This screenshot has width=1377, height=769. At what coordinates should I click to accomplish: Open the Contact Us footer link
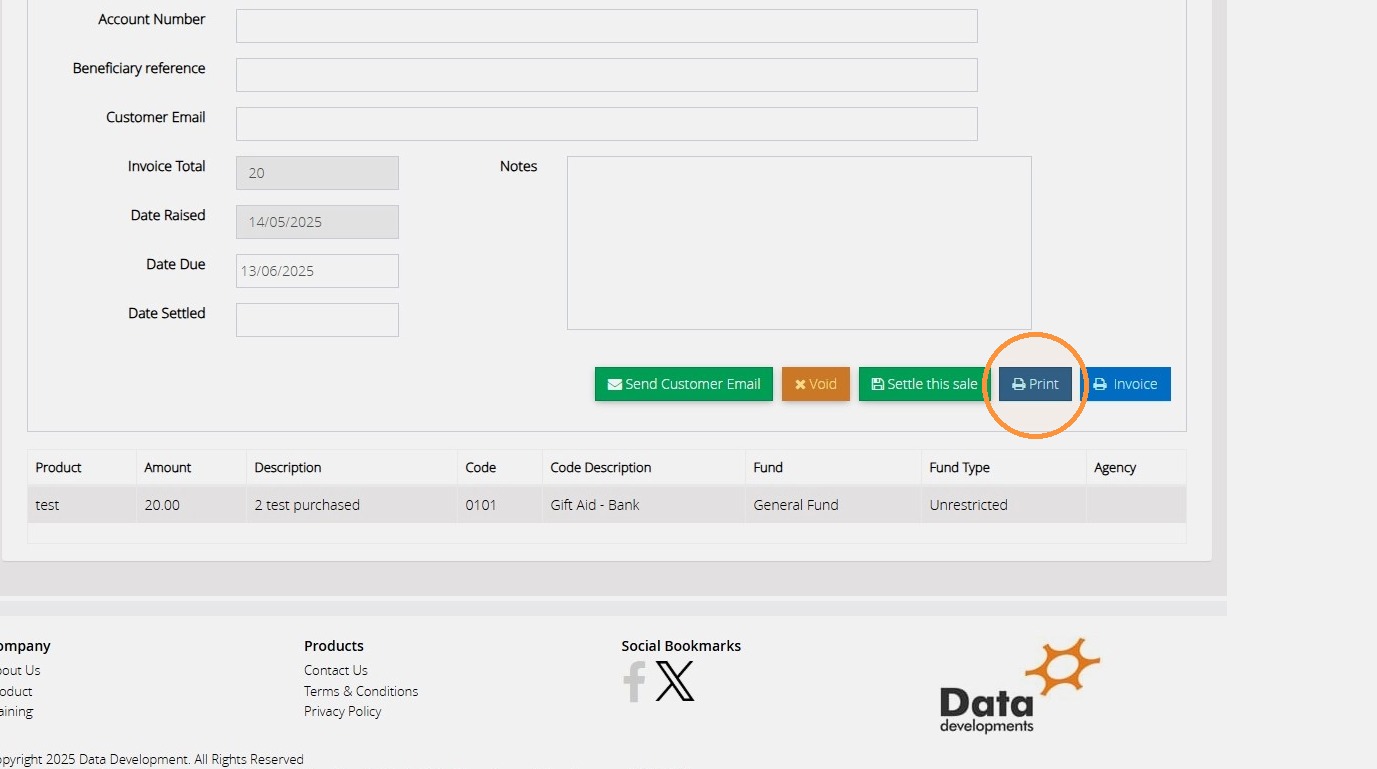pos(336,670)
